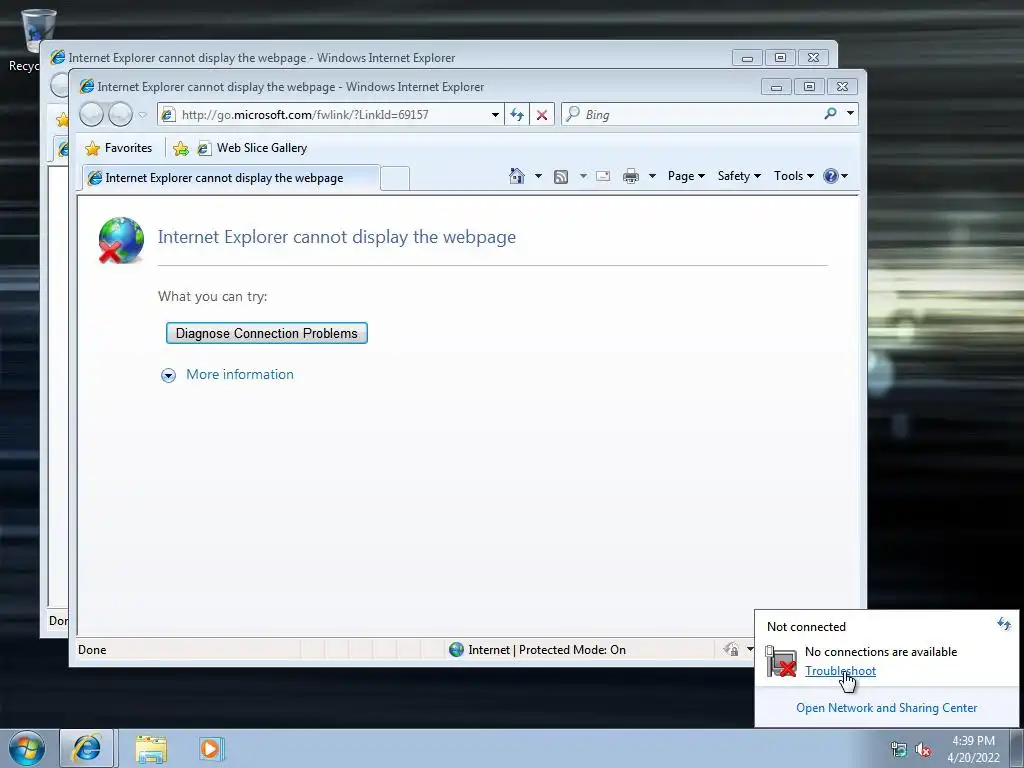Click 'Internet | Protected Mode: On' status
This screenshot has height=768, width=1024.
537,650
